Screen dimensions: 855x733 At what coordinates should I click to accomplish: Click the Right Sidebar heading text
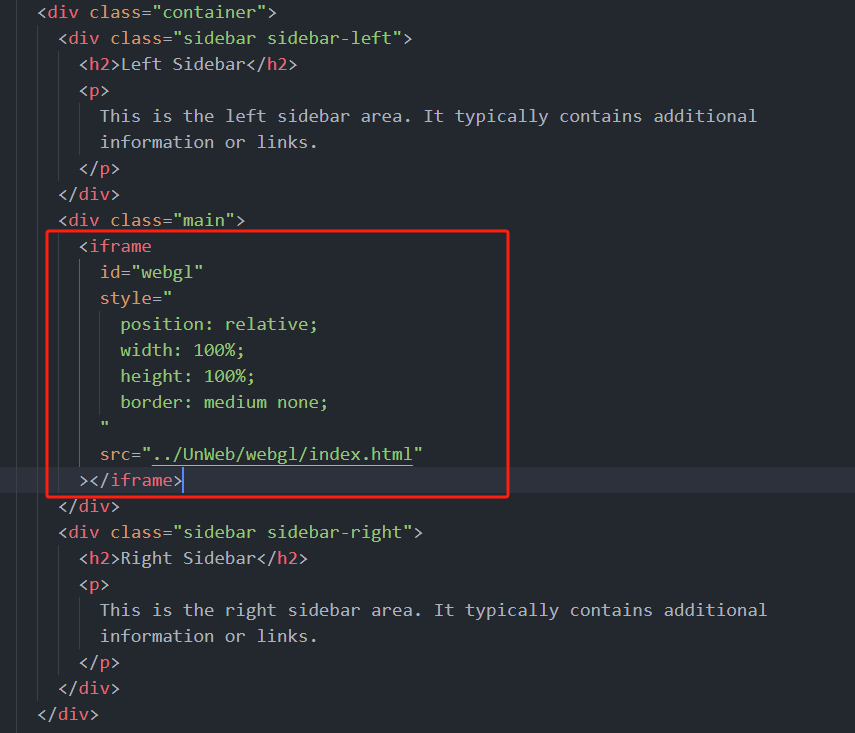[x=187, y=558]
